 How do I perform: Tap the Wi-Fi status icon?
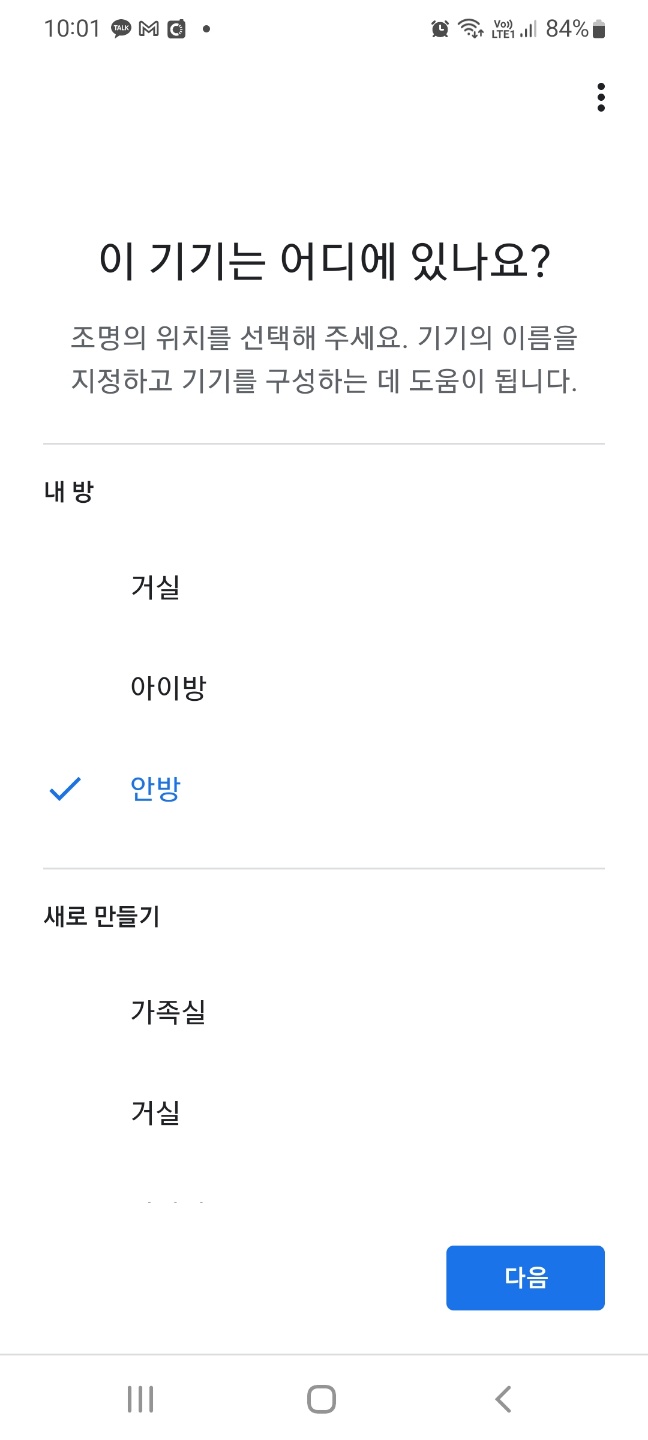coord(468,28)
